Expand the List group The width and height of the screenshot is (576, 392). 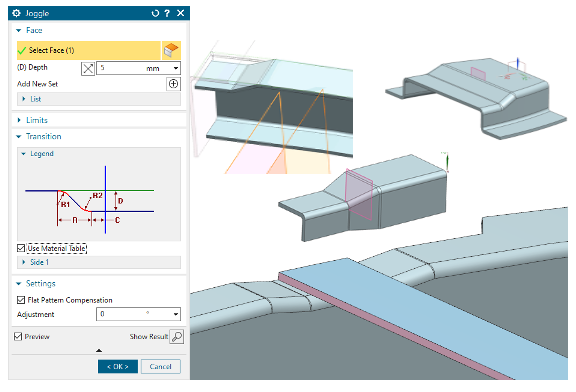coord(24,99)
